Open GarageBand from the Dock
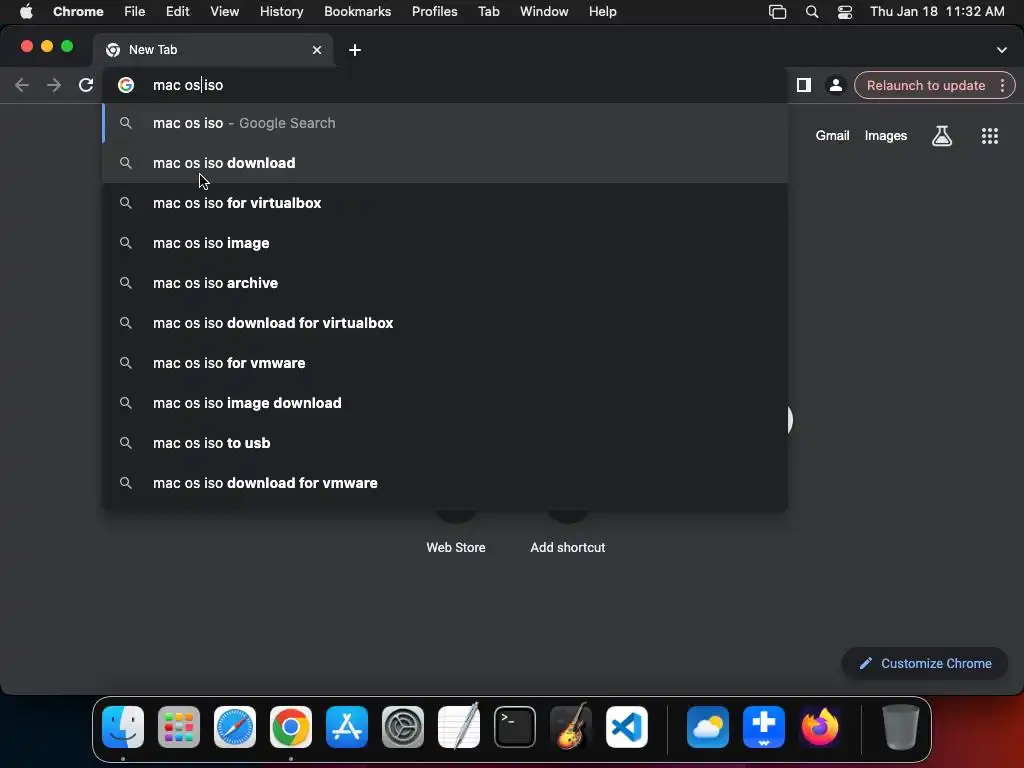The width and height of the screenshot is (1024, 768). 571,727
